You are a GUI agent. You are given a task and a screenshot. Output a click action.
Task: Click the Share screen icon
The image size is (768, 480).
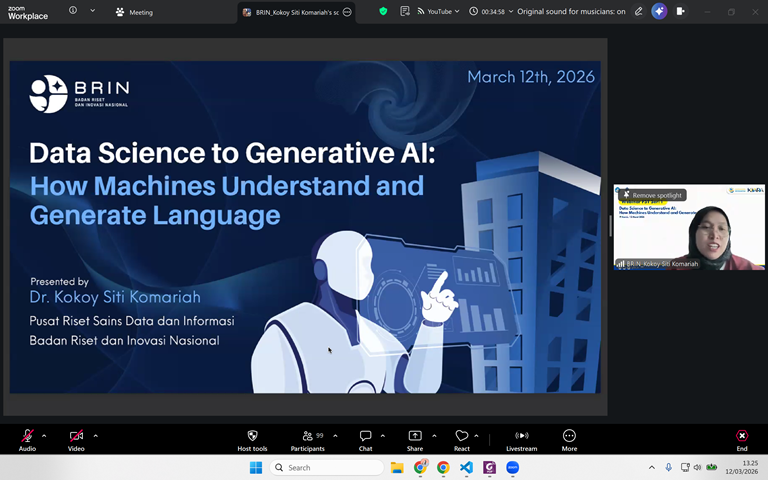pos(415,436)
